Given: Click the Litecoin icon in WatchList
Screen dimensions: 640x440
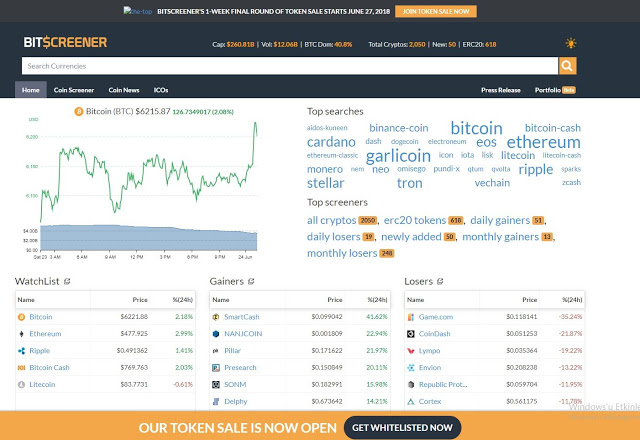Looking at the screenshot, I should [21, 384].
